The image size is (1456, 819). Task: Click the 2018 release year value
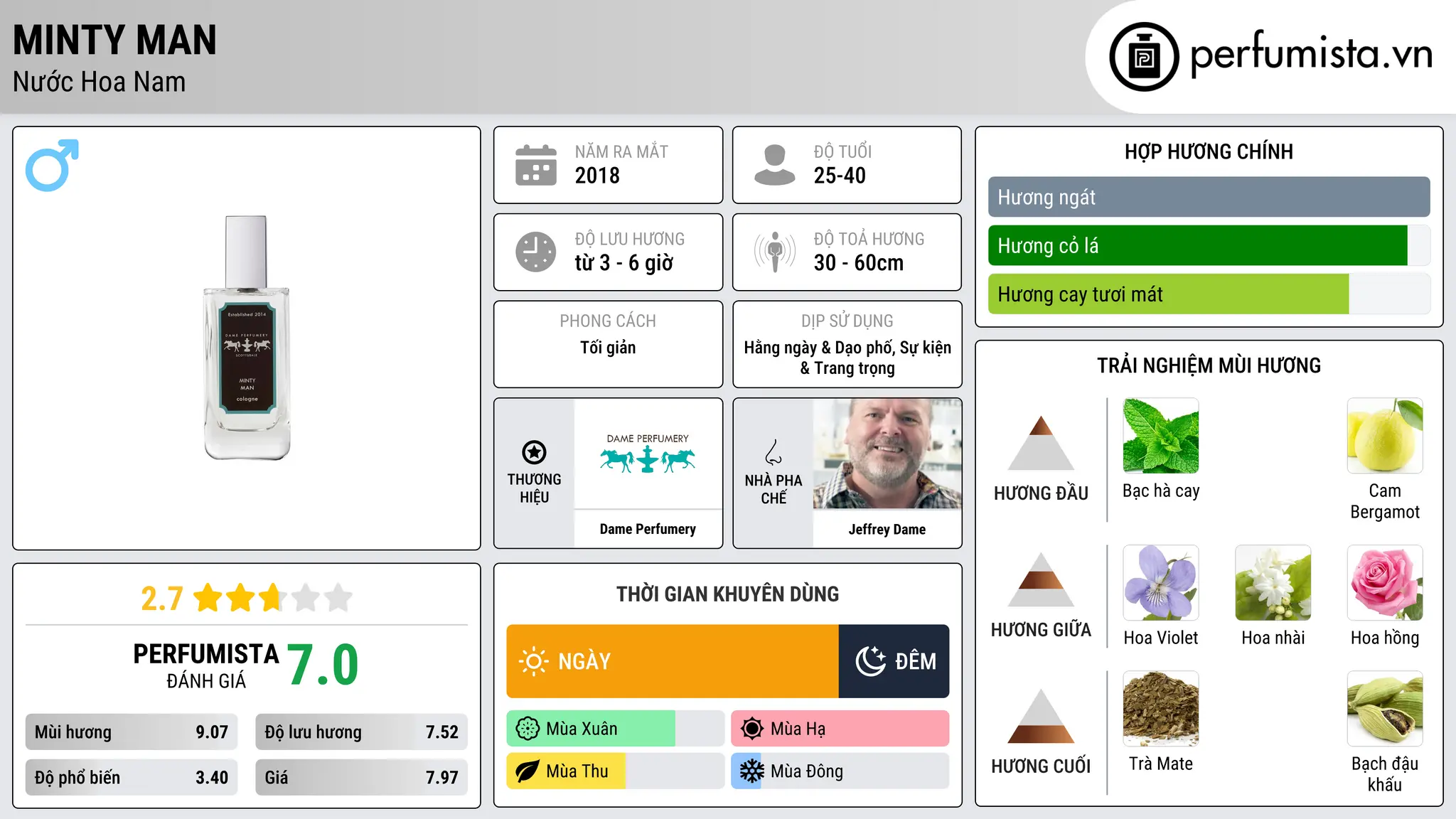597,176
